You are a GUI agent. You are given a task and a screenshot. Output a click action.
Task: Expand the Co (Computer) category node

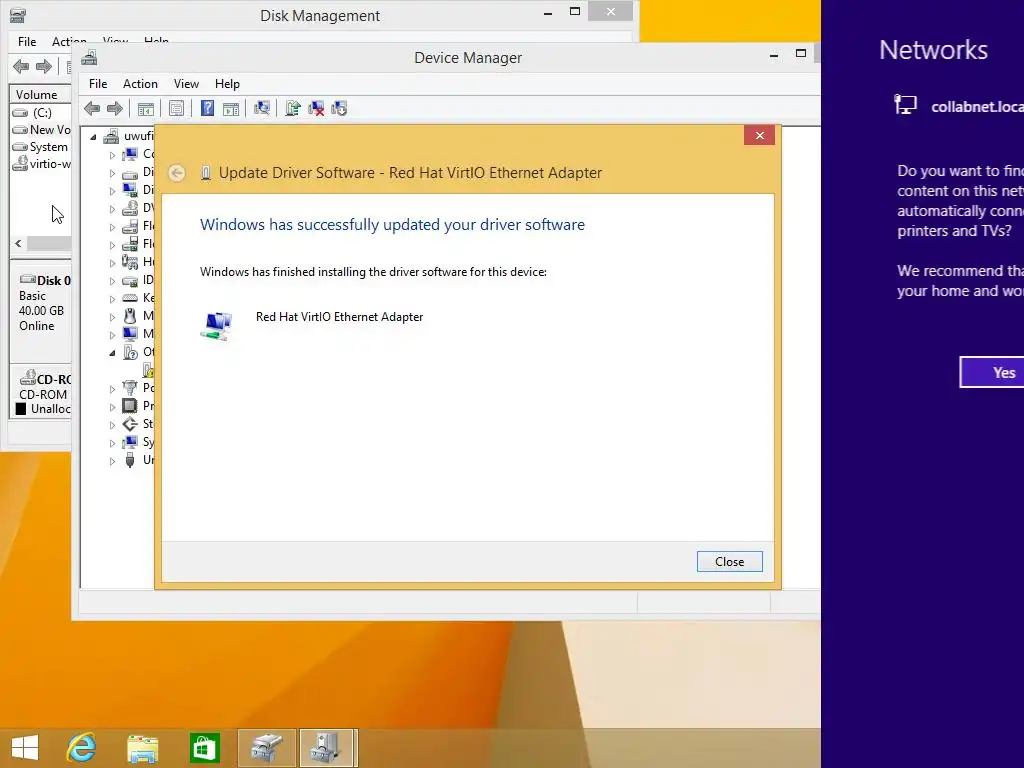coord(112,155)
